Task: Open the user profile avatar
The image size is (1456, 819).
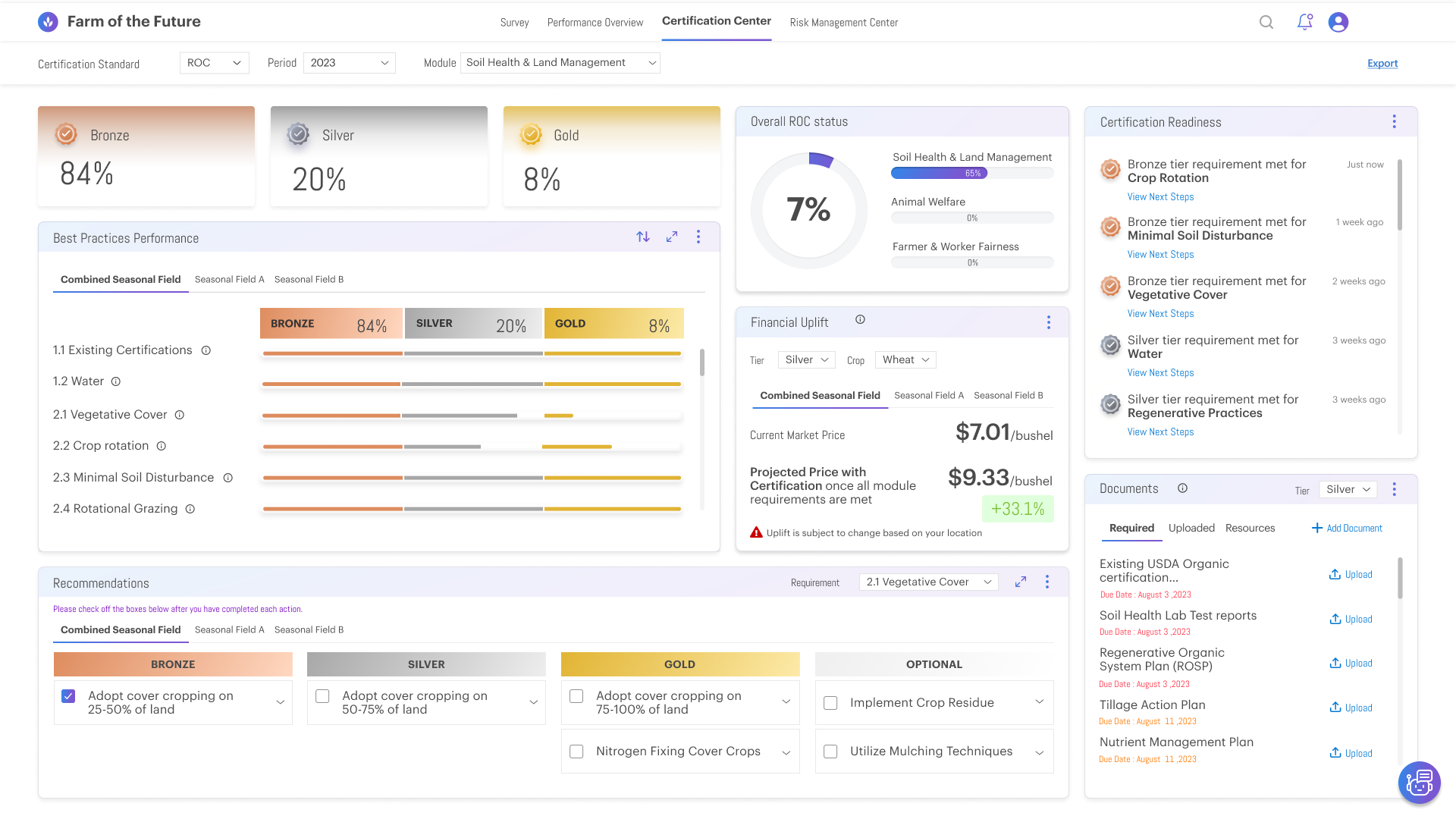Action: [1338, 22]
